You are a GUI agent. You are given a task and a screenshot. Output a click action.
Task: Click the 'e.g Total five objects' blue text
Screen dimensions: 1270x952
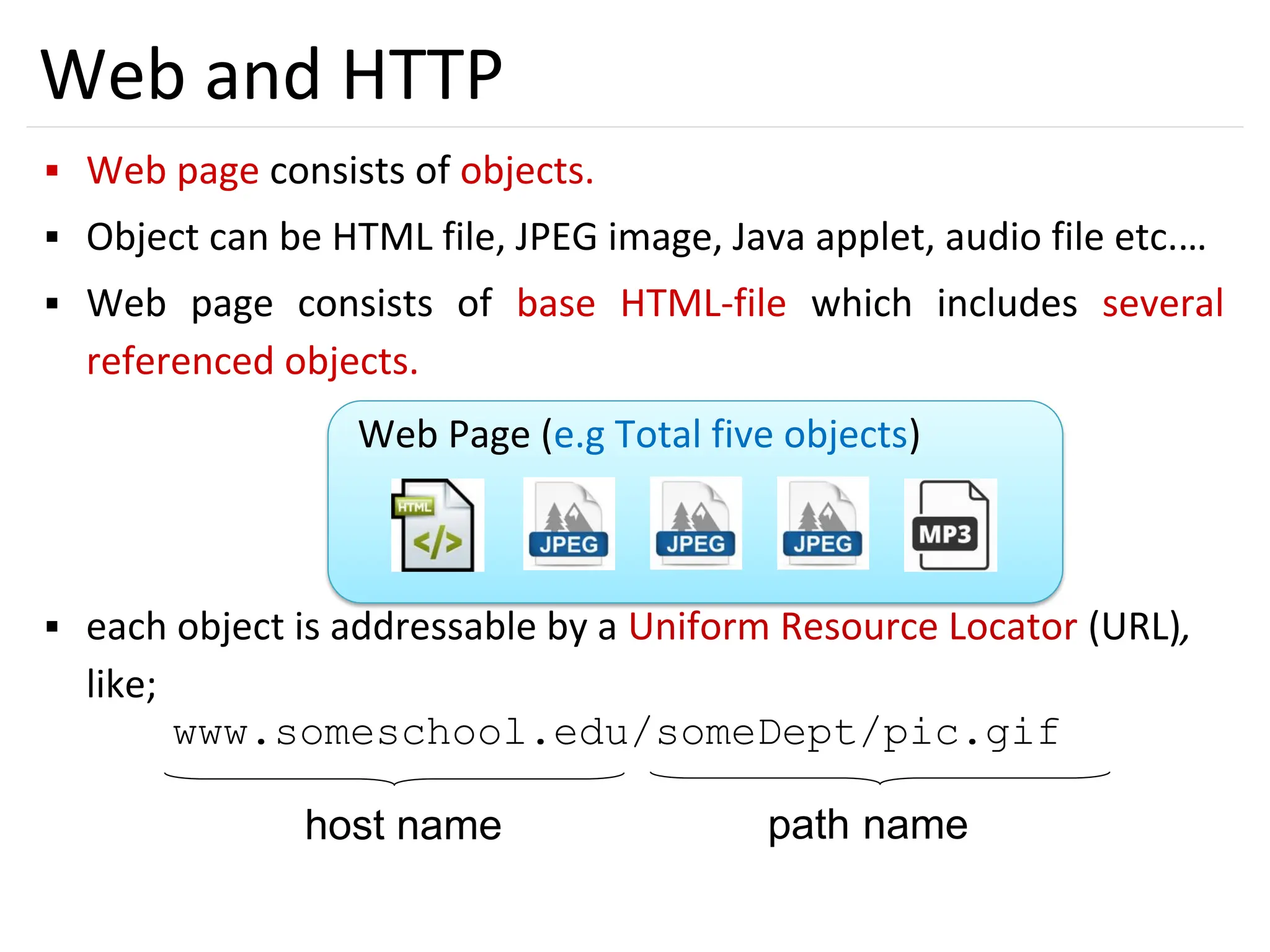pyautogui.click(x=730, y=434)
